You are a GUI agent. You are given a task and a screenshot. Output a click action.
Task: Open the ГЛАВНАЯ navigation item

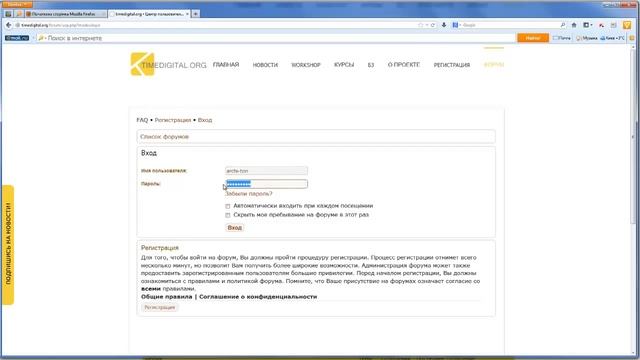(x=226, y=65)
